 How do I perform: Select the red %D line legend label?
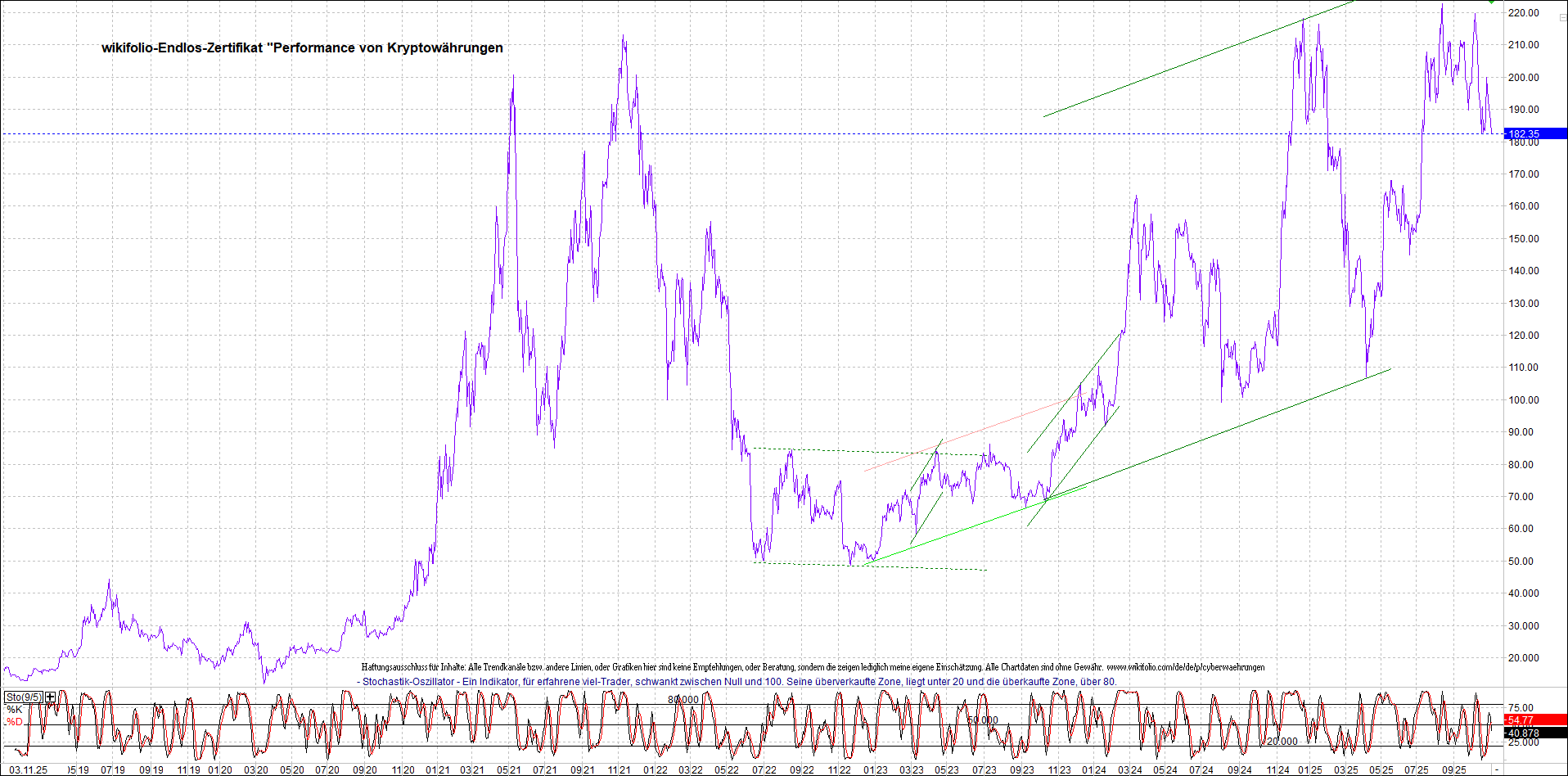point(14,722)
